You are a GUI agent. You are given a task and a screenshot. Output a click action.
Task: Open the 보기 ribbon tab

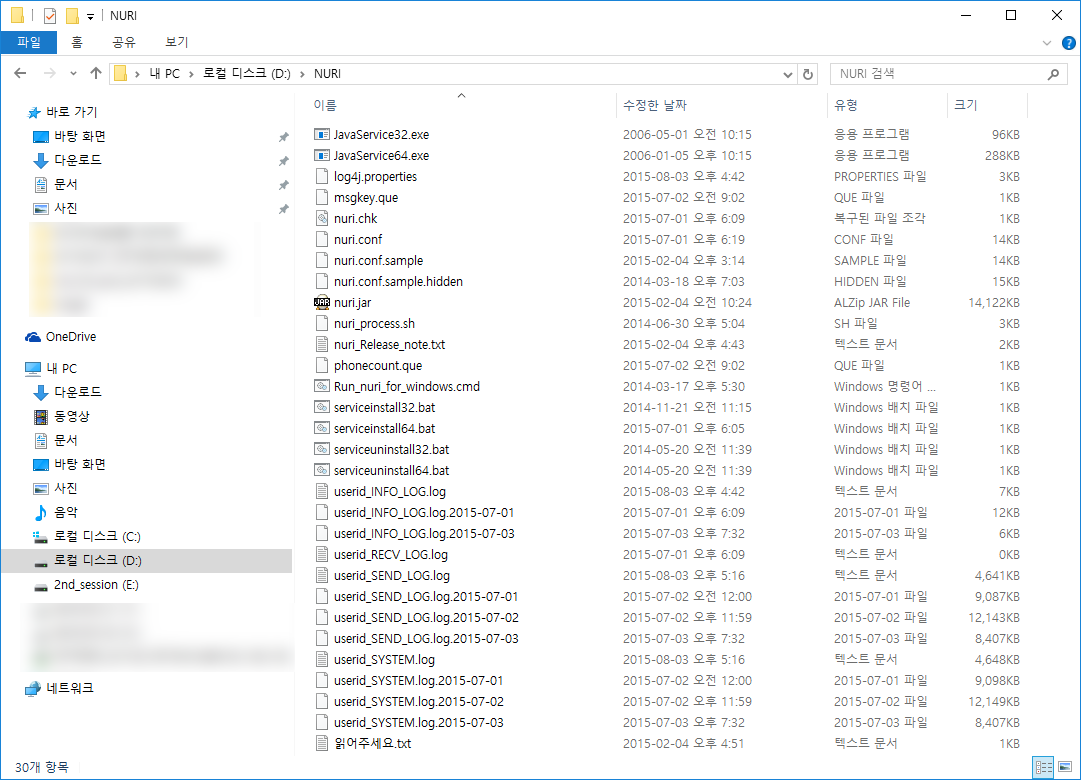176,42
